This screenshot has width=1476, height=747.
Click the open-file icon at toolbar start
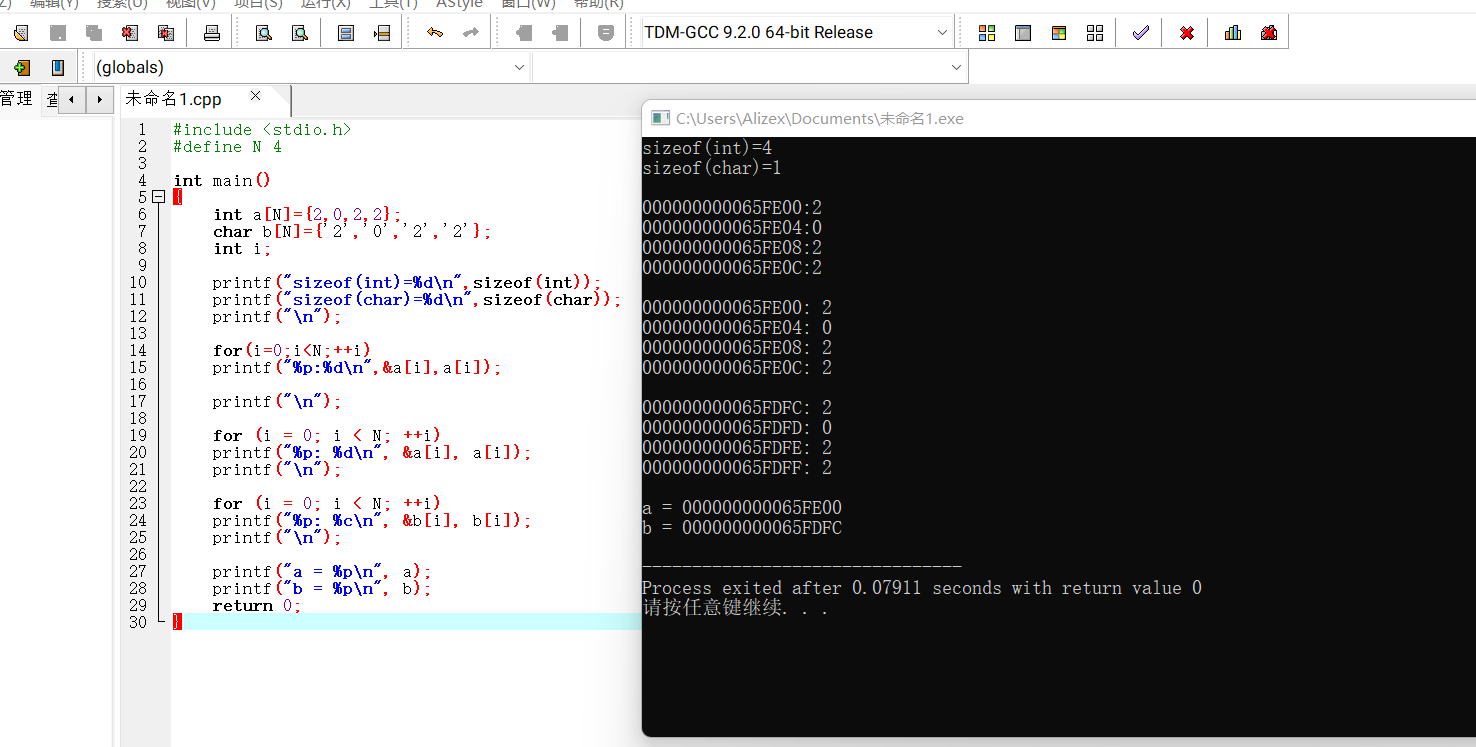22,33
